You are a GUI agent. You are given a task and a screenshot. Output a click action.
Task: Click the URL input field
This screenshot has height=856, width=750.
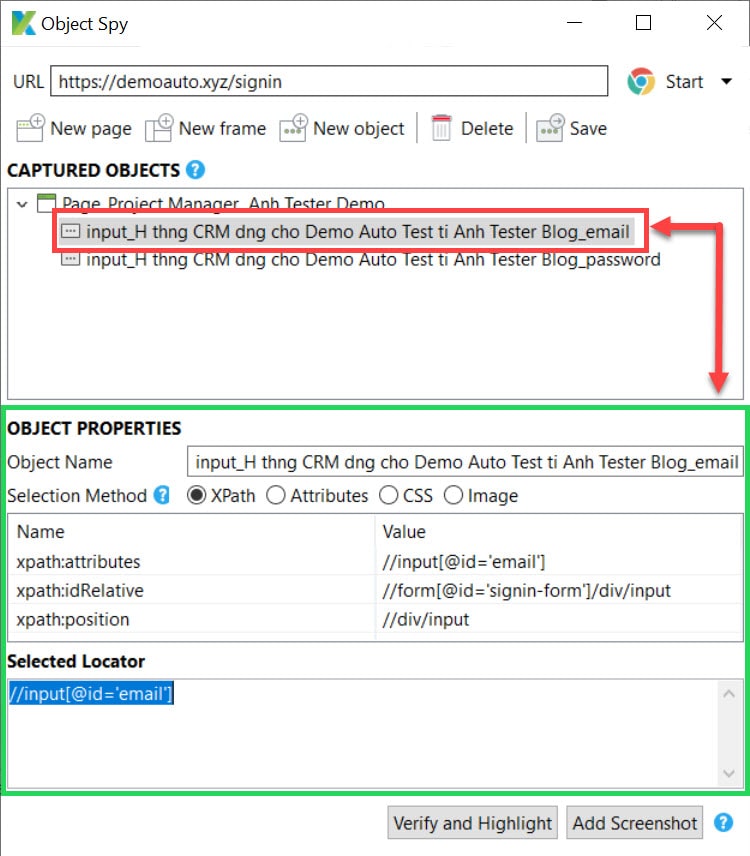[x=329, y=81]
